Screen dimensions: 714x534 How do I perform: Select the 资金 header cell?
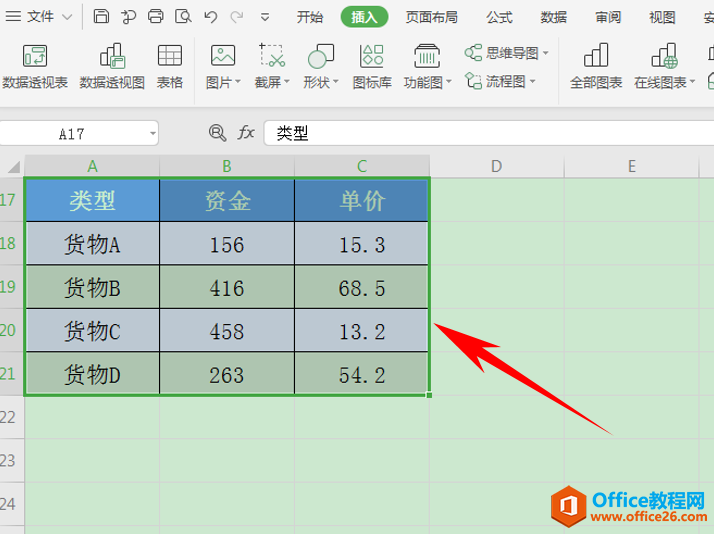(x=227, y=200)
